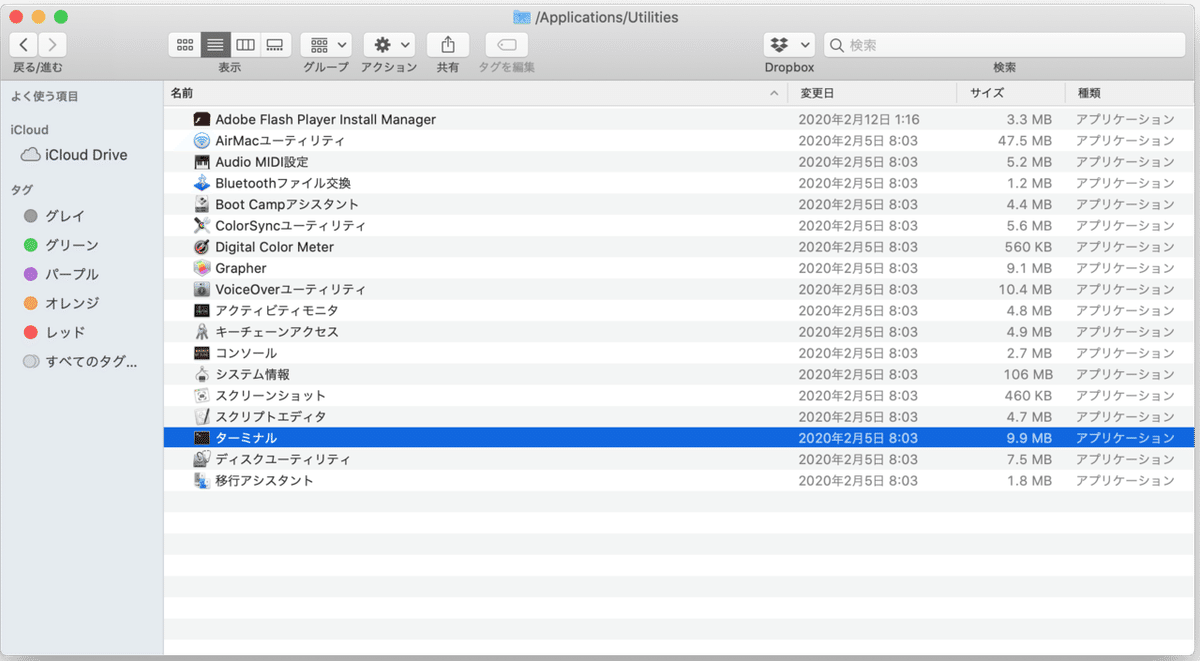
Task: Open the アクション gear dropdown
Action: coord(389,45)
